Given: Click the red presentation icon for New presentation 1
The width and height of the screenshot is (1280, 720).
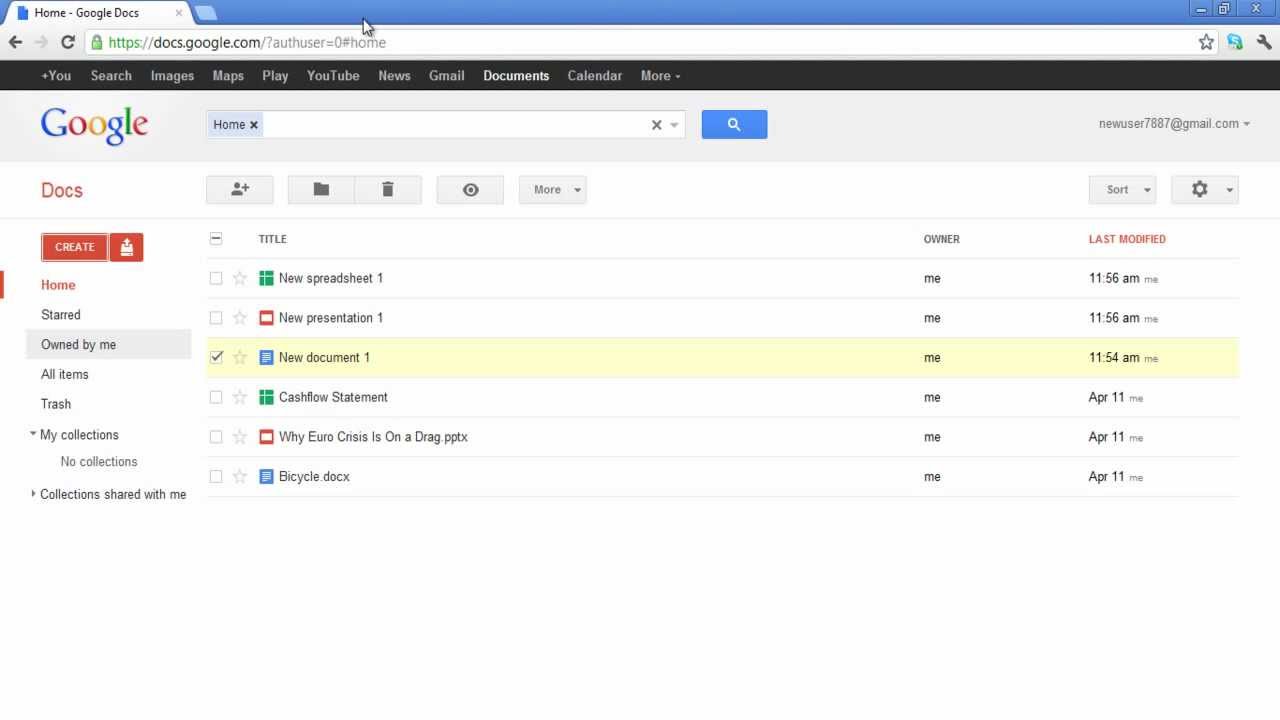Looking at the screenshot, I should (266, 318).
